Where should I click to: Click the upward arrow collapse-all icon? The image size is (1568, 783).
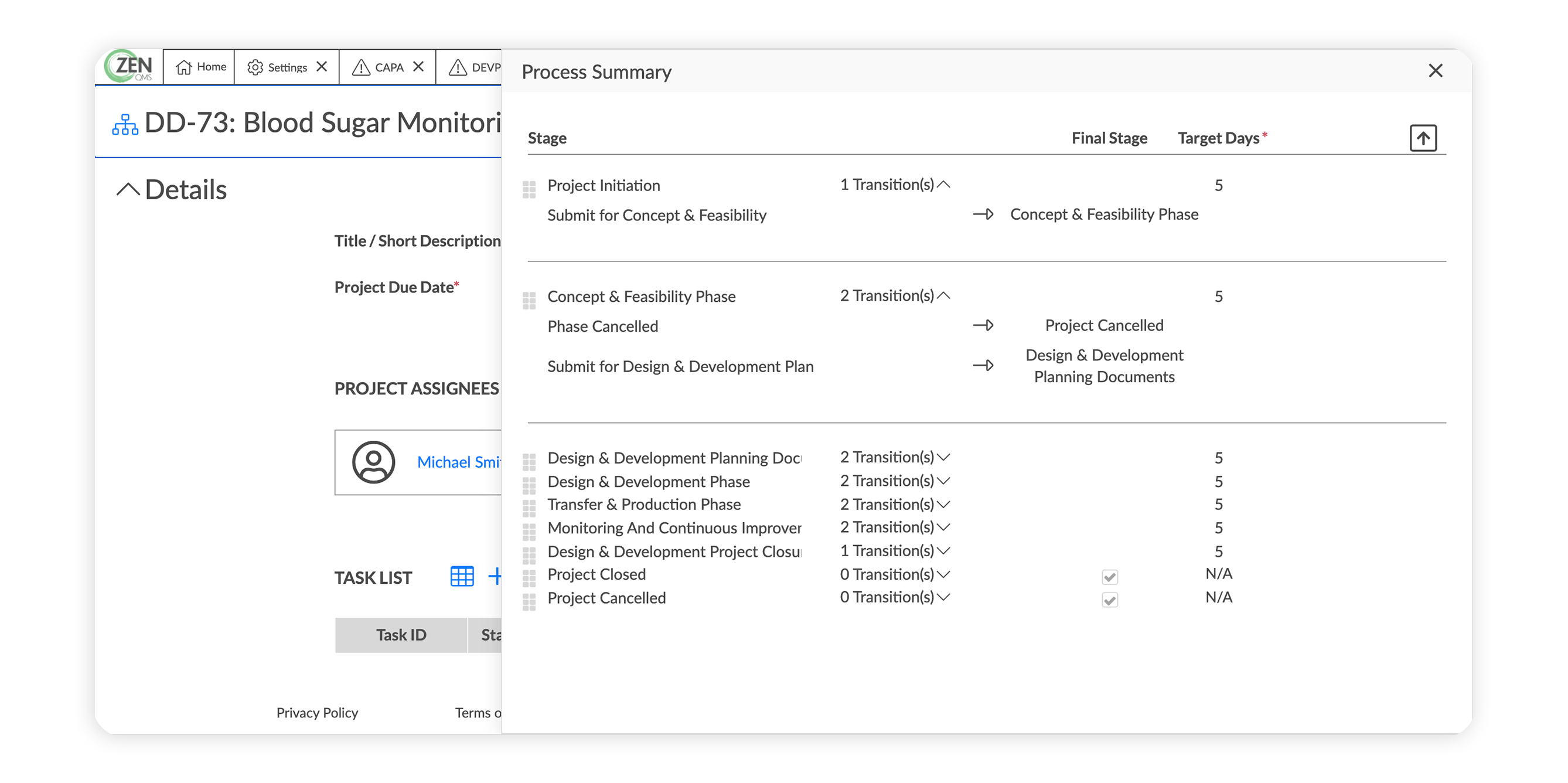click(1423, 138)
